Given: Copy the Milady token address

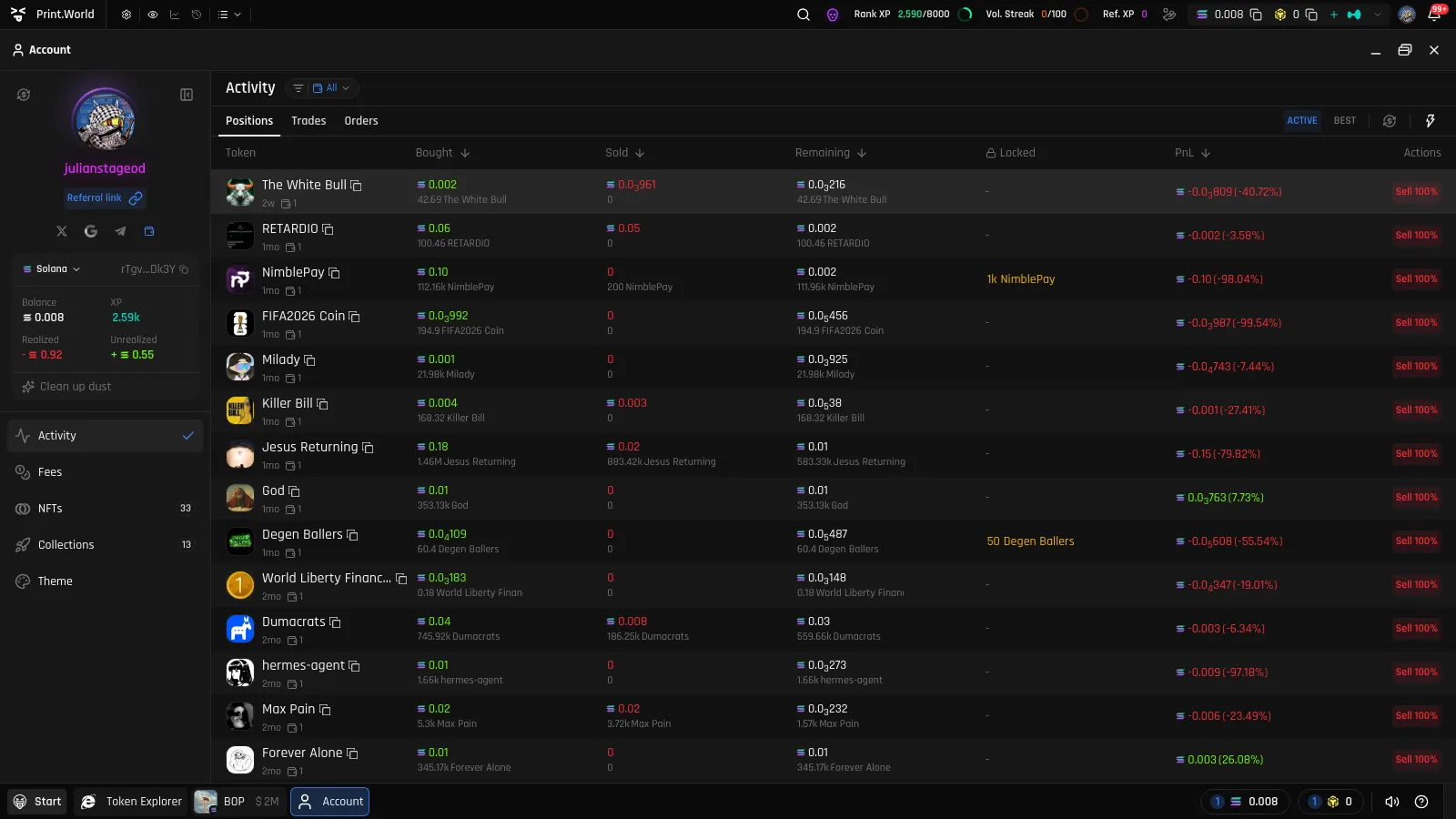Looking at the screenshot, I should point(309,360).
